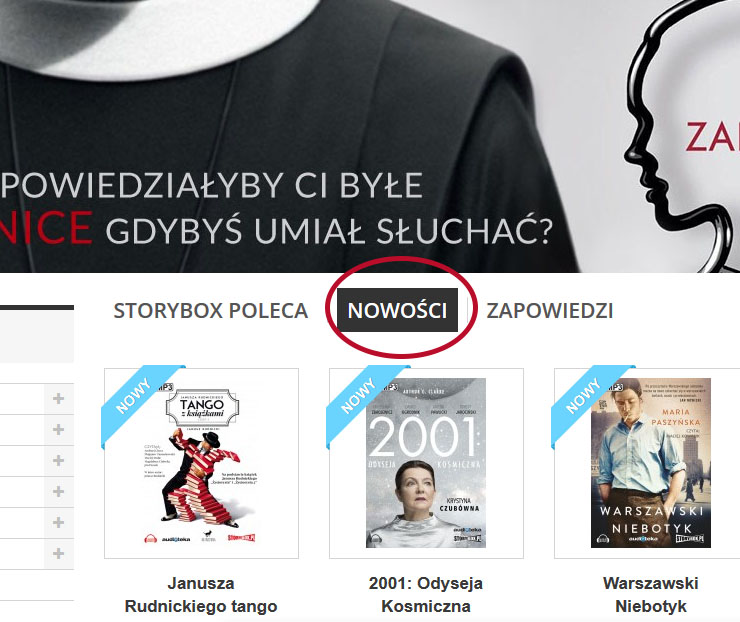Open the ZAPOWIEDZI tab
740x622 pixels.
click(550, 311)
